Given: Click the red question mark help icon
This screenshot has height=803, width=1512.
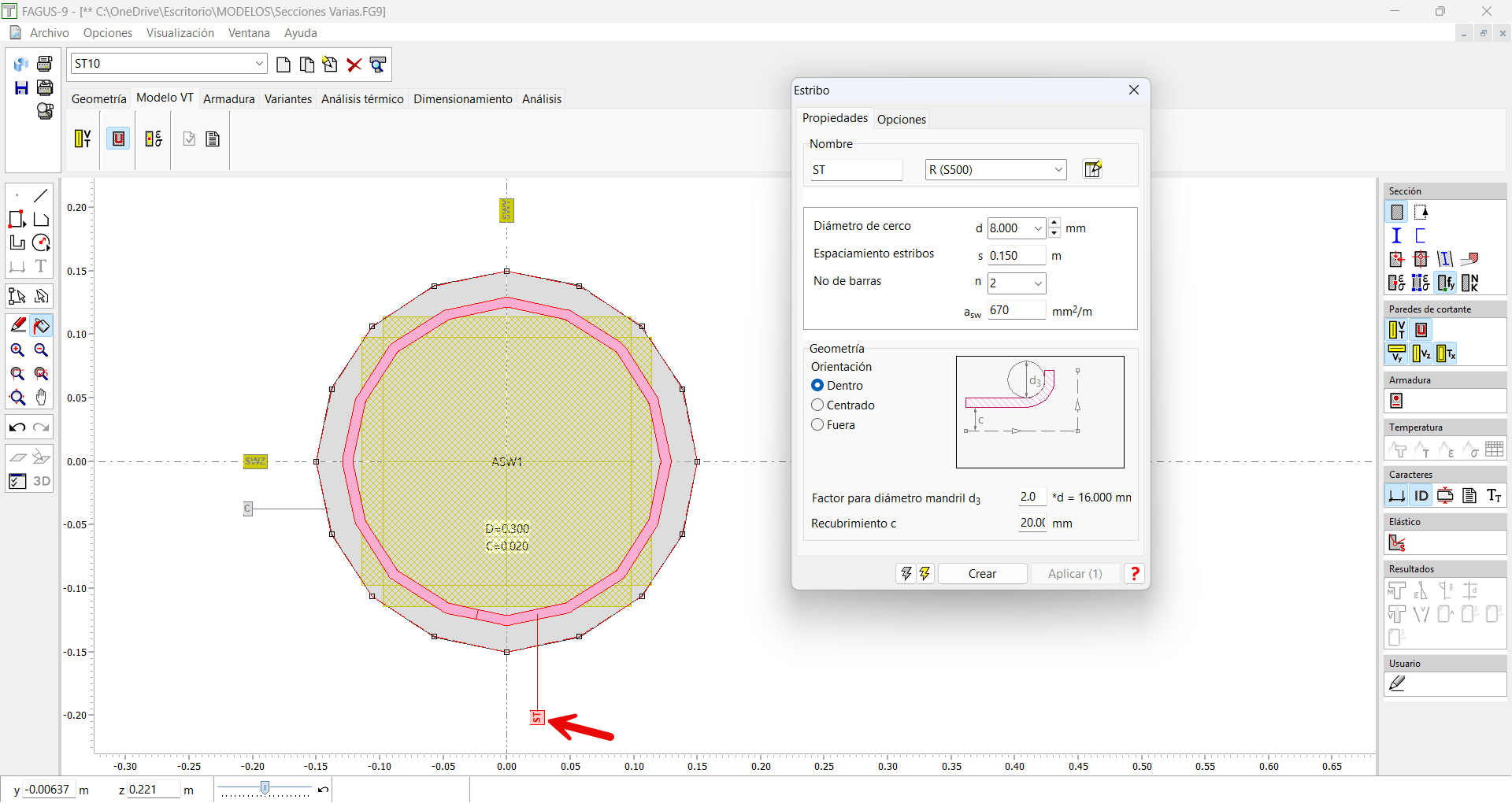Looking at the screenshot, I should tap(1134, 574).
